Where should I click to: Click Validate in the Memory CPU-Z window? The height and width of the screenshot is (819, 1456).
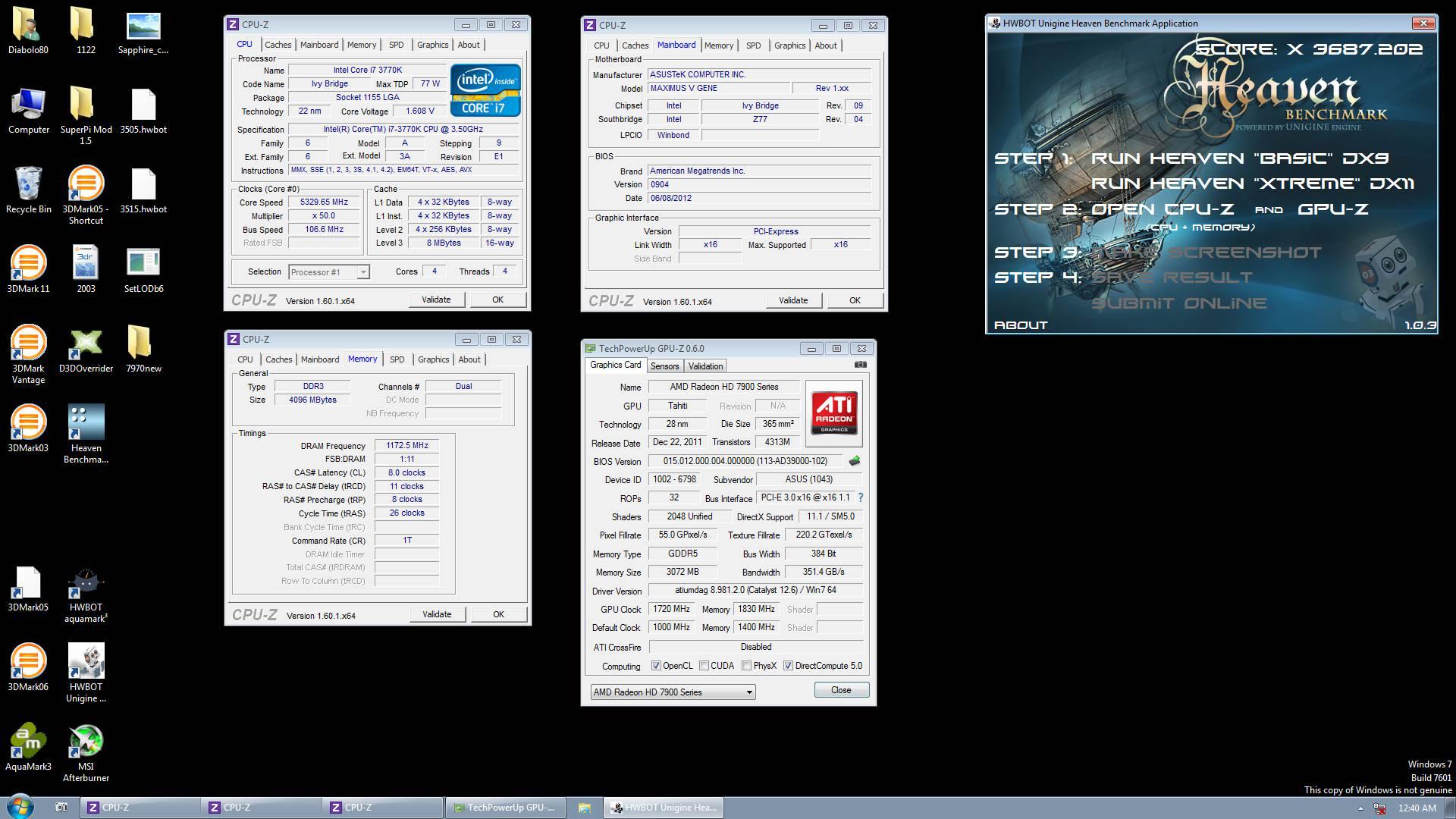(437, 614)
